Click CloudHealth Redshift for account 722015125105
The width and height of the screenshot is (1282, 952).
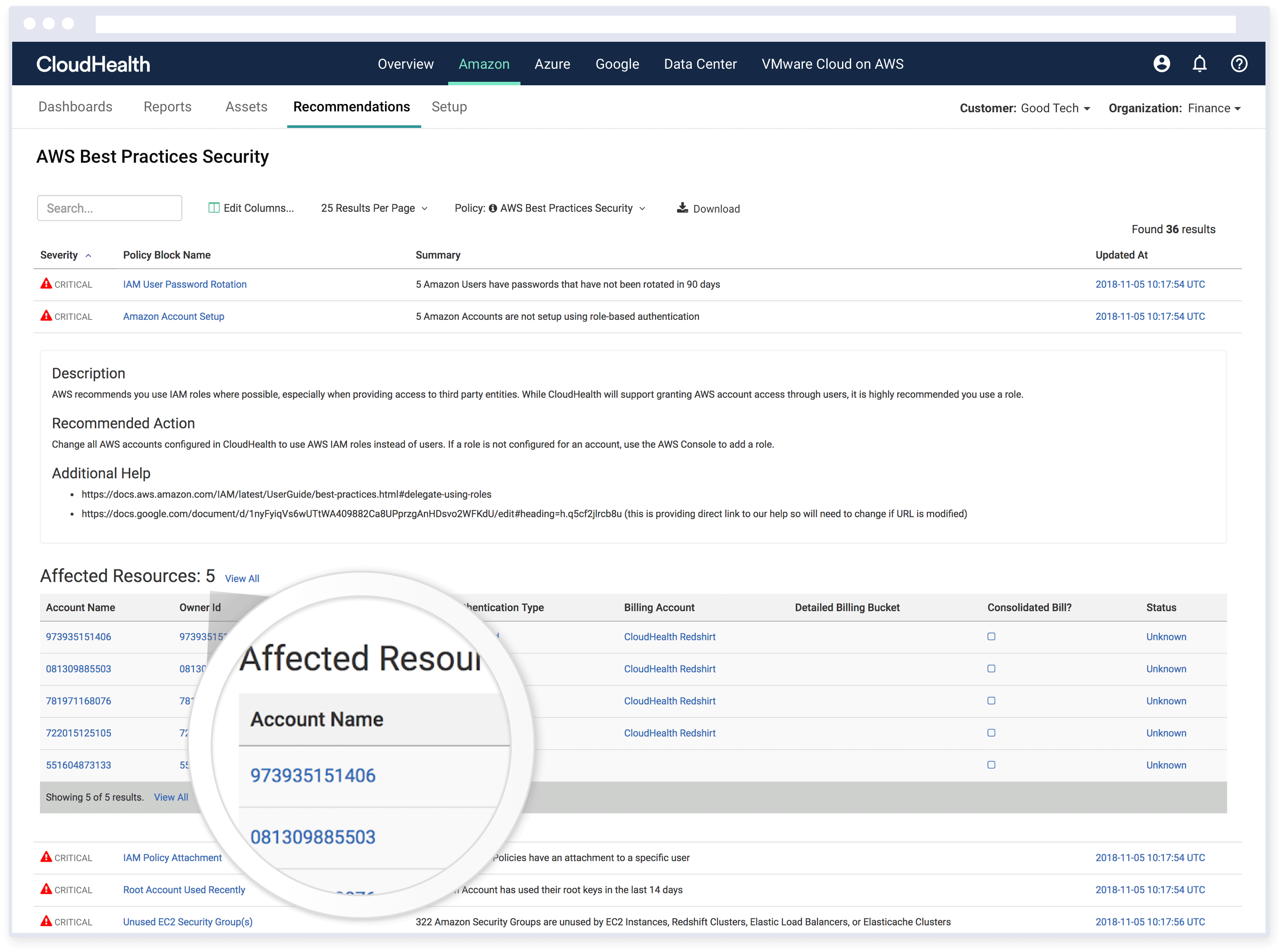[669, 733]
